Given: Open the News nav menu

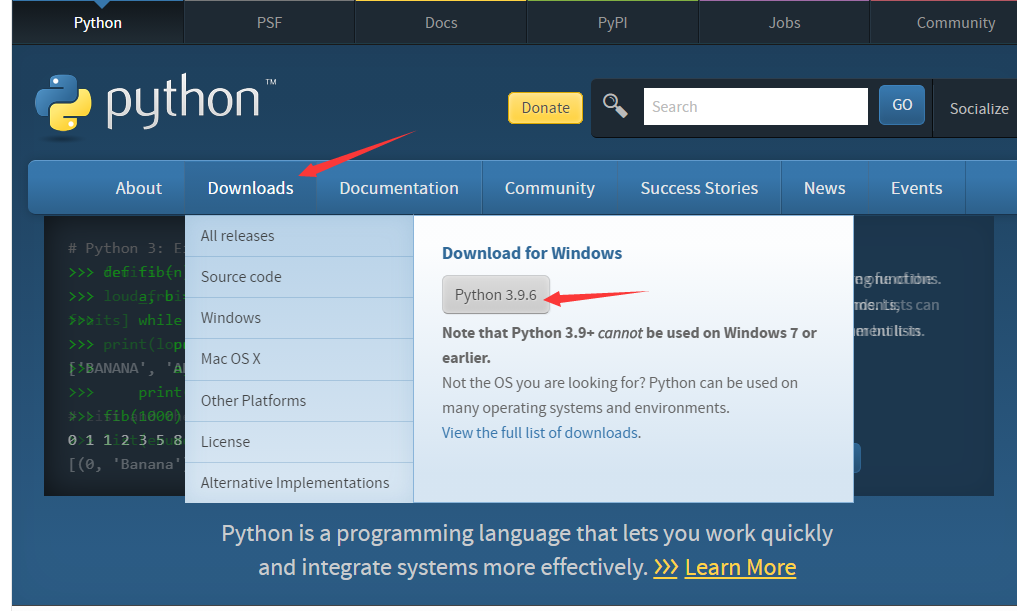Looking at the screenshot, I should coord(824,188).
